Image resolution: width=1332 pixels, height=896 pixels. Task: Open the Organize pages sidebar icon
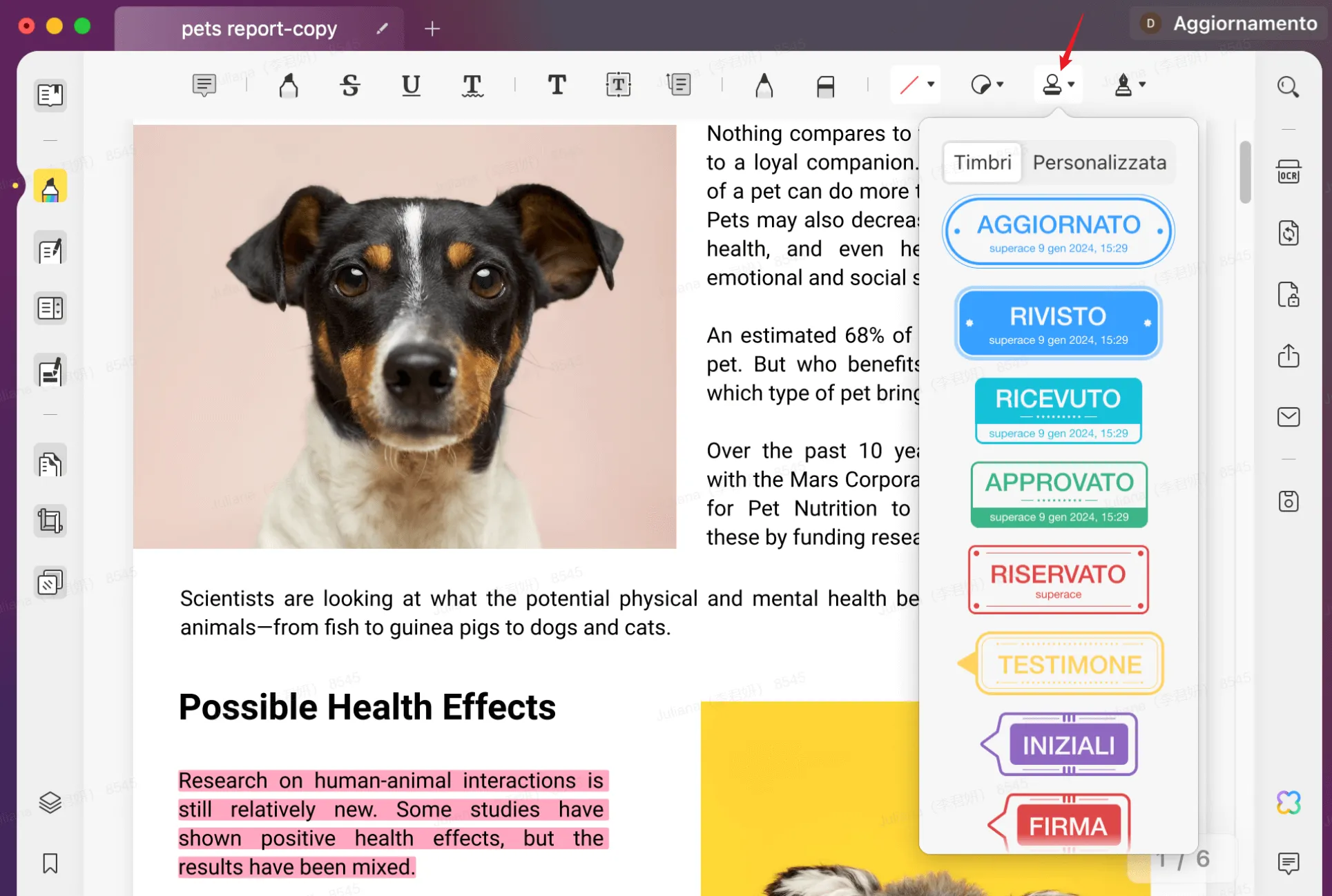(50, 309)
